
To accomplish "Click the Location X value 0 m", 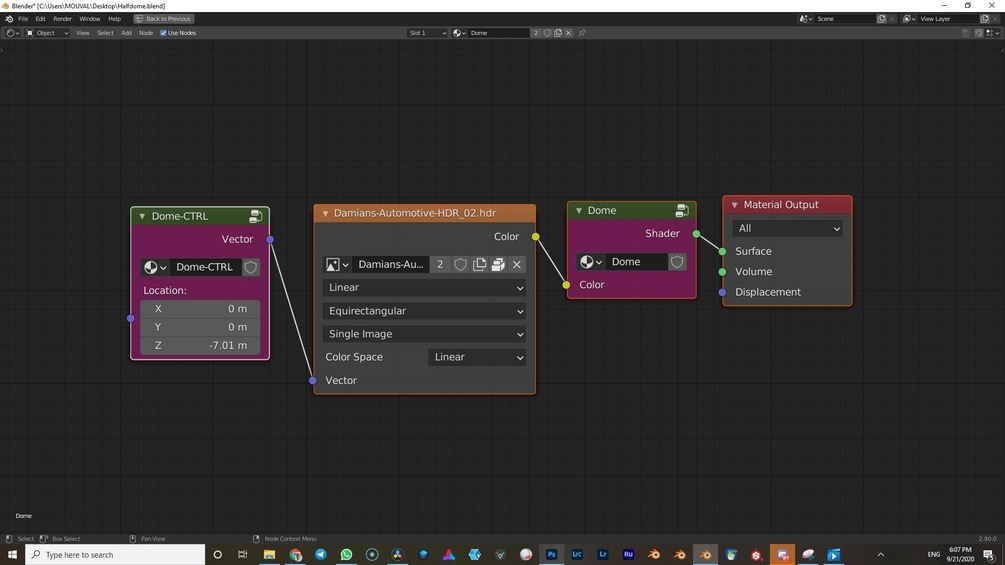I will click(x=200, y=309).
